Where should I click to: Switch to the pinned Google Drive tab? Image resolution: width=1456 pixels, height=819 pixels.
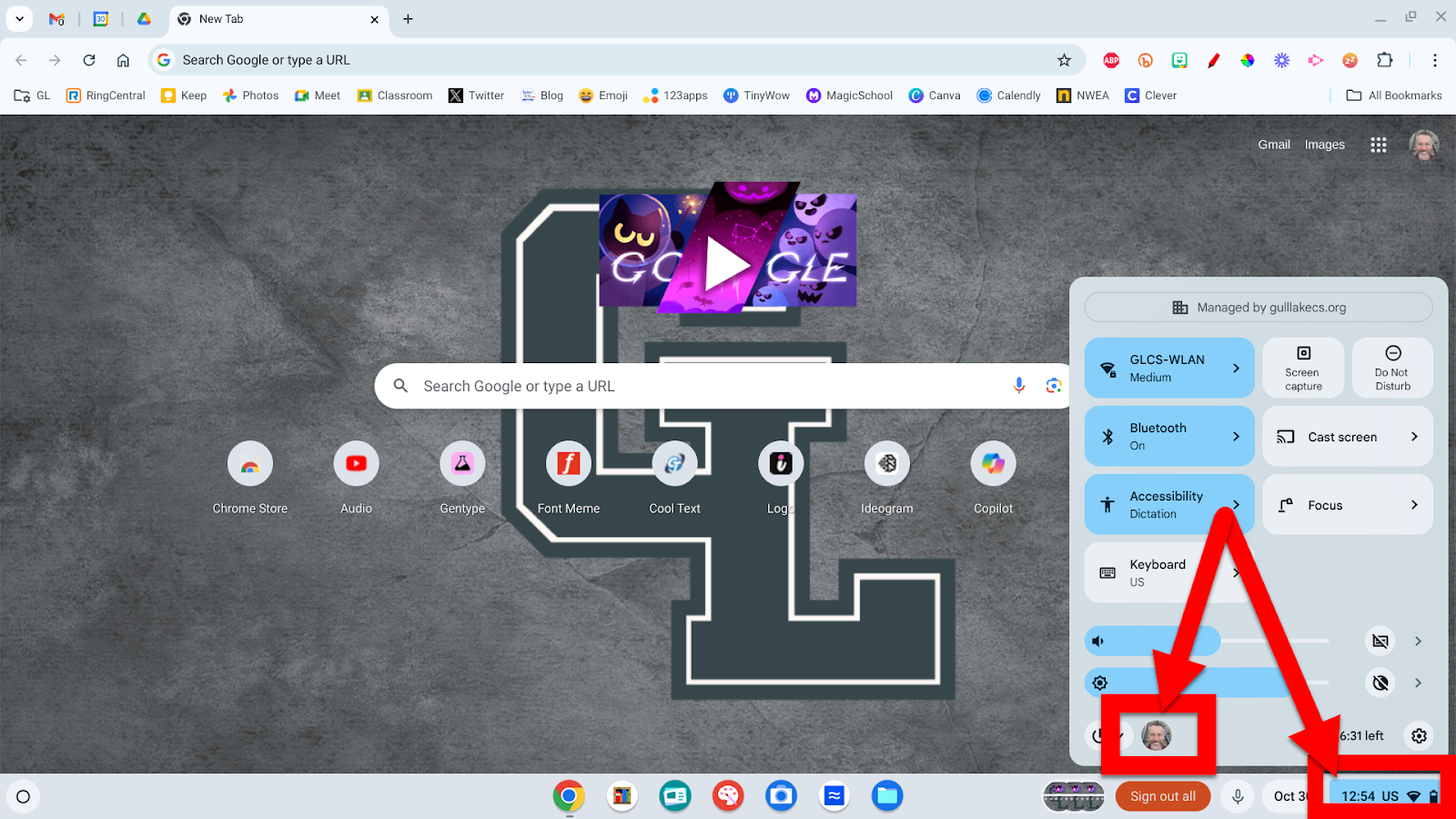point(144,19)
